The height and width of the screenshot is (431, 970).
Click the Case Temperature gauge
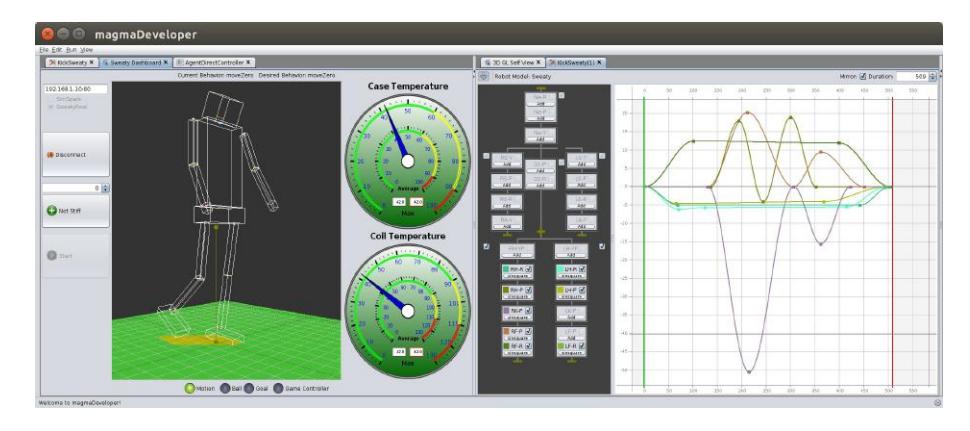[407, 161]
